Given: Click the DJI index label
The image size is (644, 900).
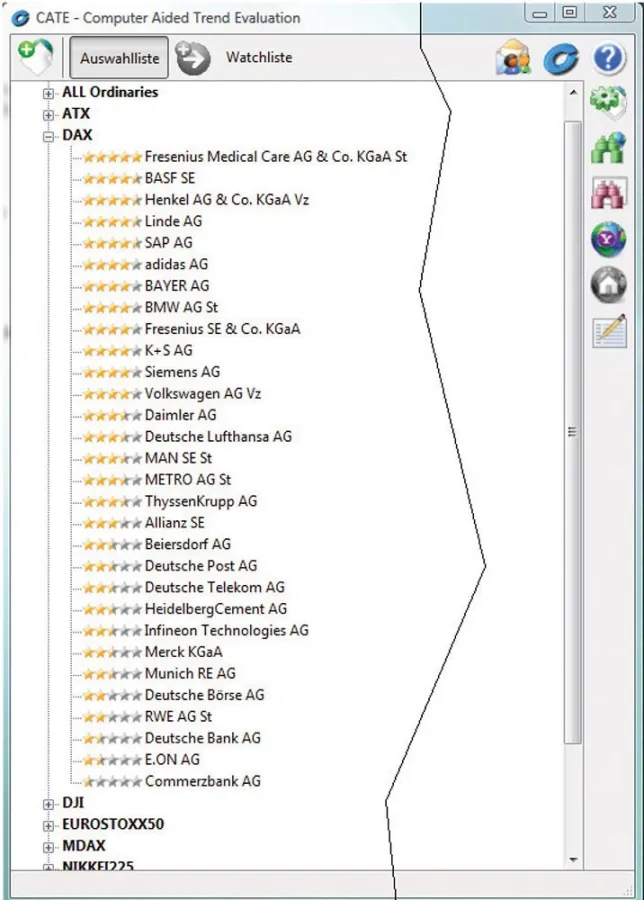Looking at the screenshot, I should 73,802.
